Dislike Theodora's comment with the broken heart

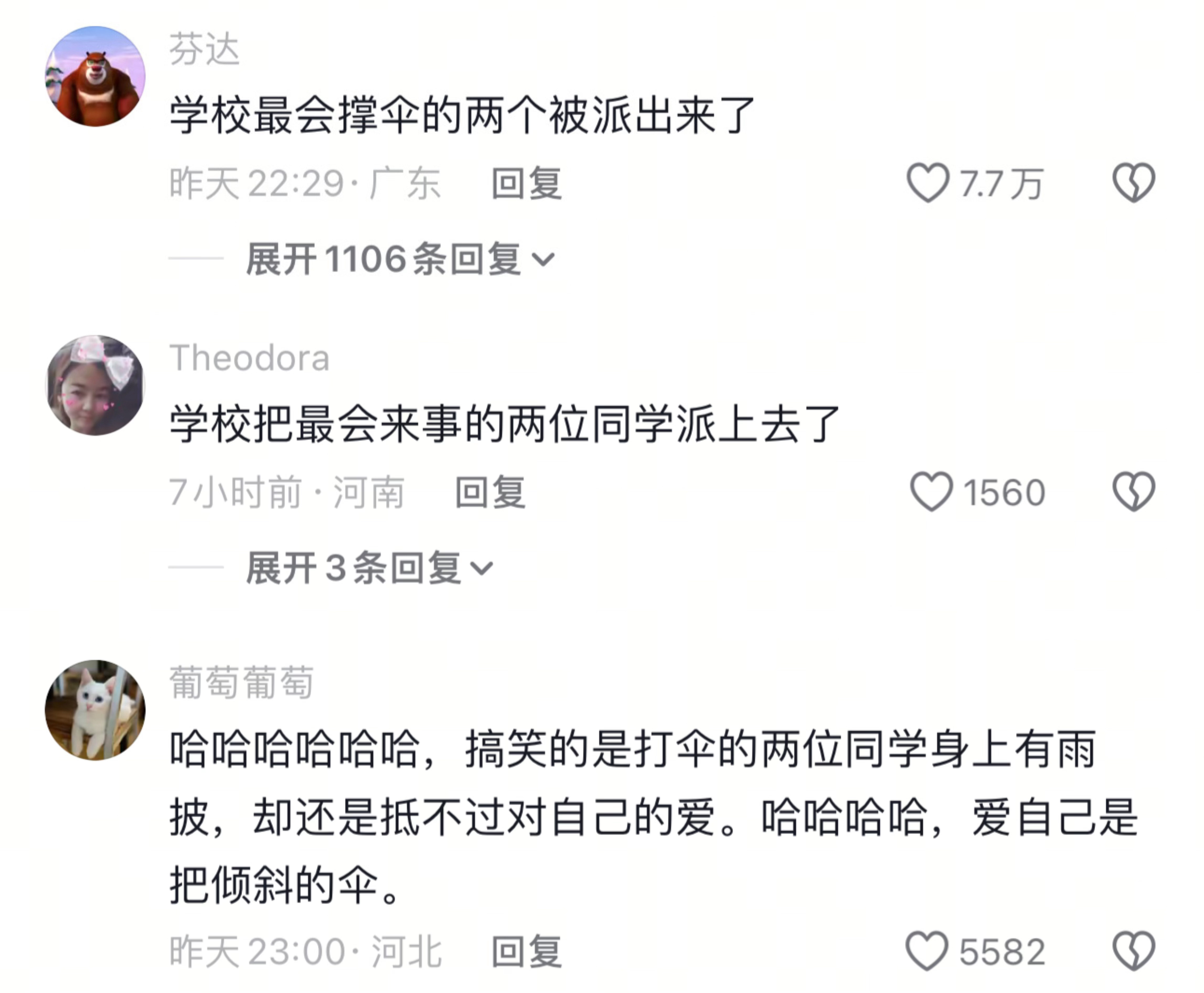pyautogui.click(x=1134, y=491)
